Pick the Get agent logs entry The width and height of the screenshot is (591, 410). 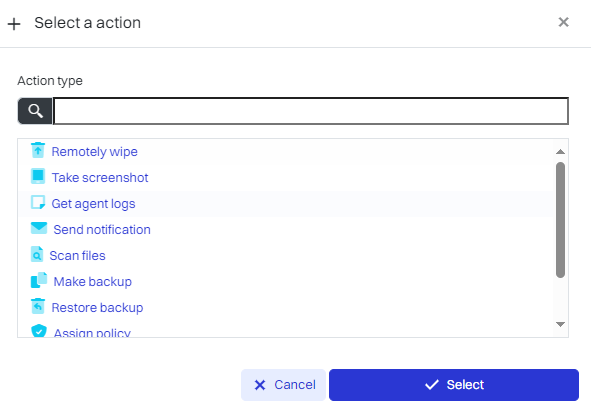[x=93, y=204]
